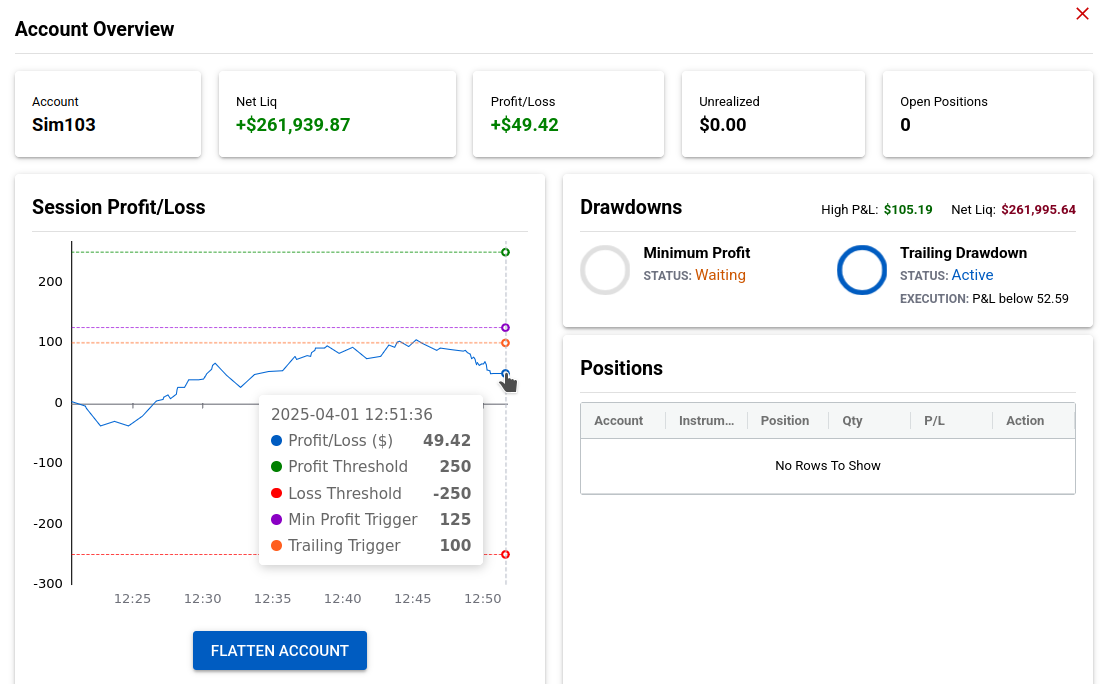This screenshot has height=684, width=1102.
Task: Click the red Loss Threshold marker
Action: 505,554
